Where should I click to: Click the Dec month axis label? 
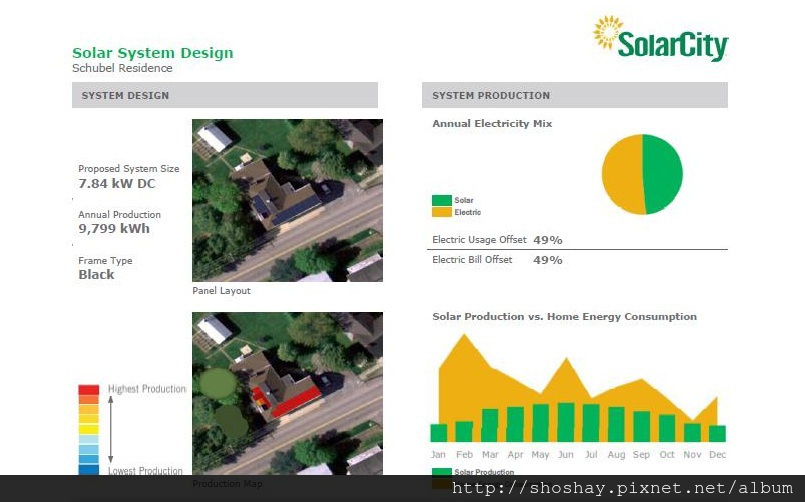tap(717, 455)
